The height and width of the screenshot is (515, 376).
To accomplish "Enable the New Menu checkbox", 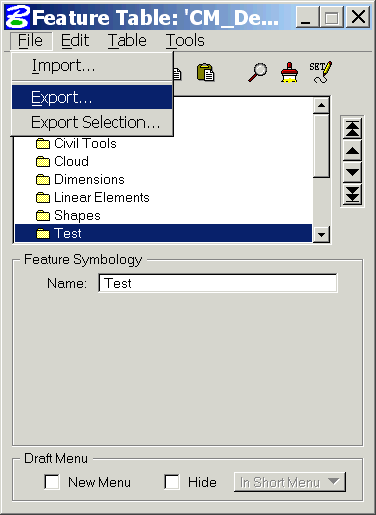I will coord(52,482).
